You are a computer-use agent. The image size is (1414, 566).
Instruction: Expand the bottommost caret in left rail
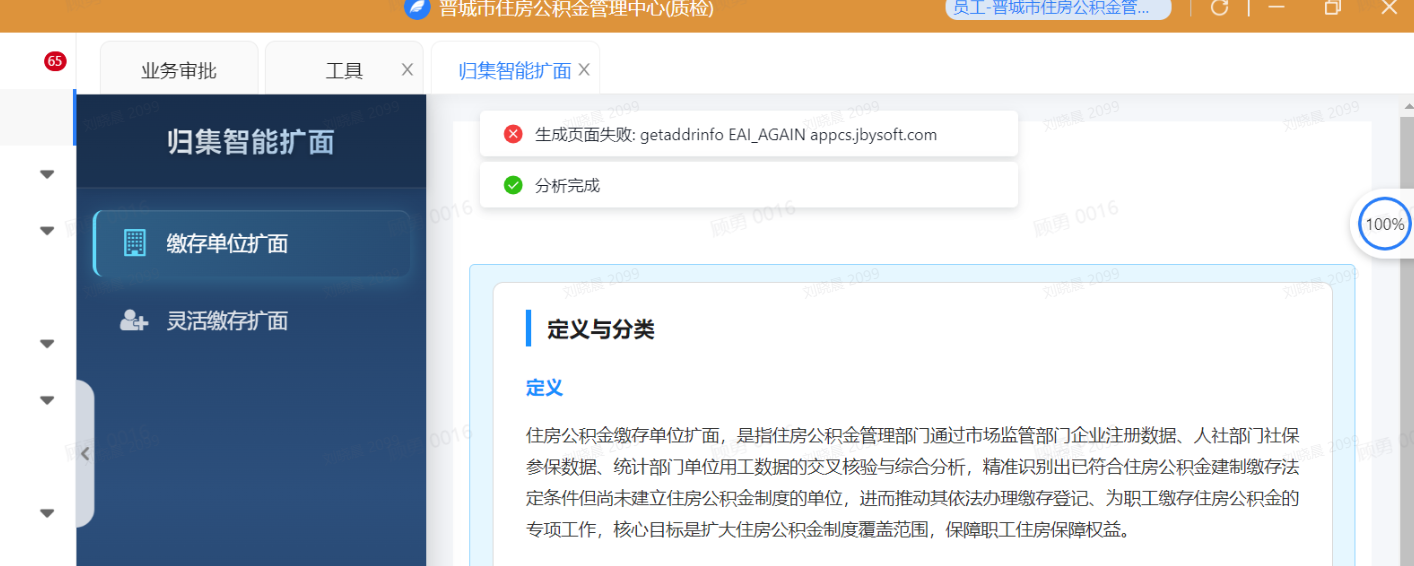click(47, 513)
